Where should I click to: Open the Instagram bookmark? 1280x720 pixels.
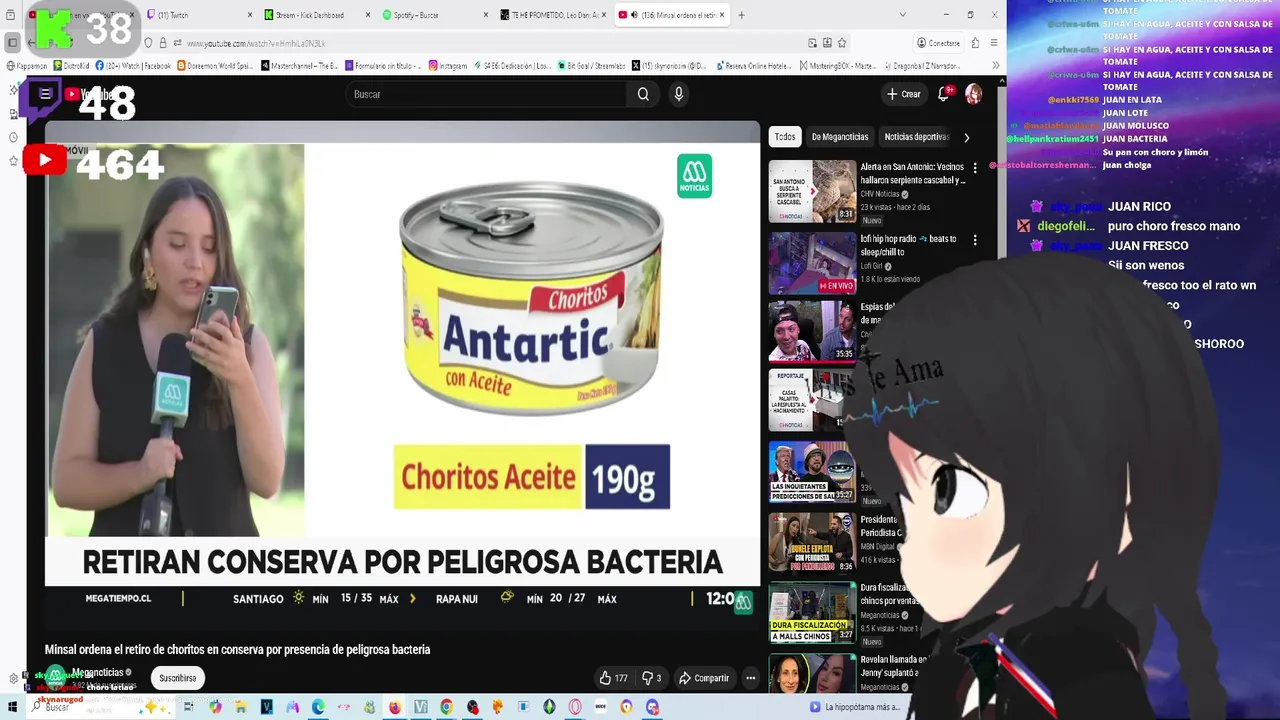pos(448,66)
